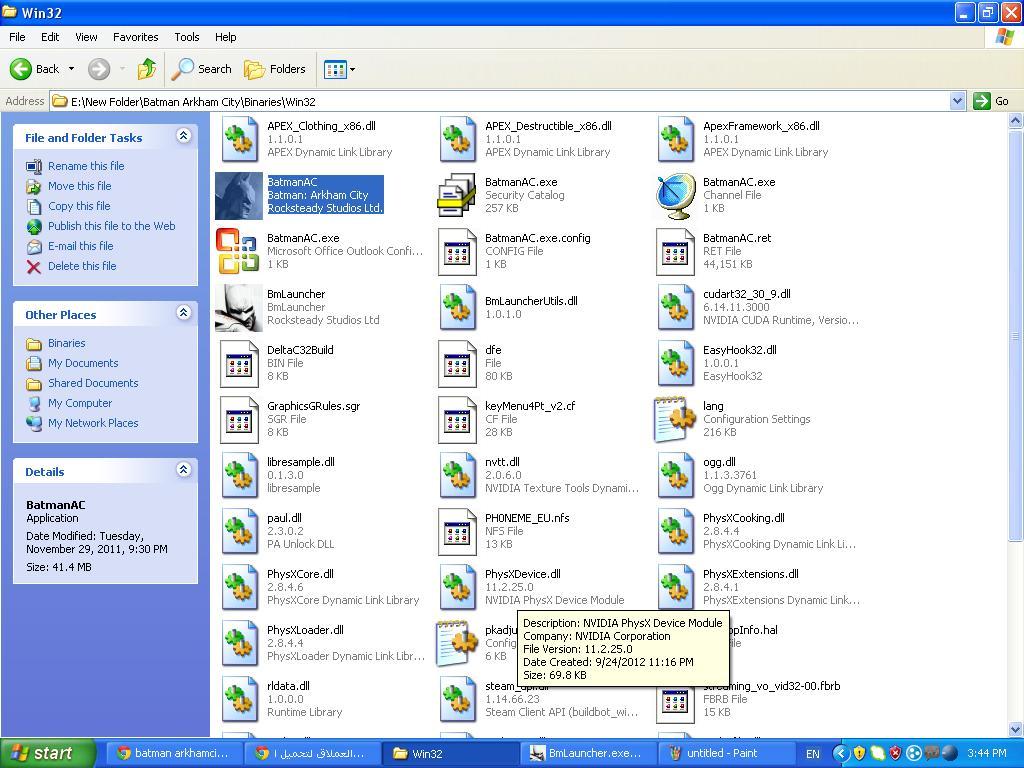Select the BatmanAC.exe Security Catalog icon
This screenshot has height=768, width=1024.
click(x=456, y=195)
